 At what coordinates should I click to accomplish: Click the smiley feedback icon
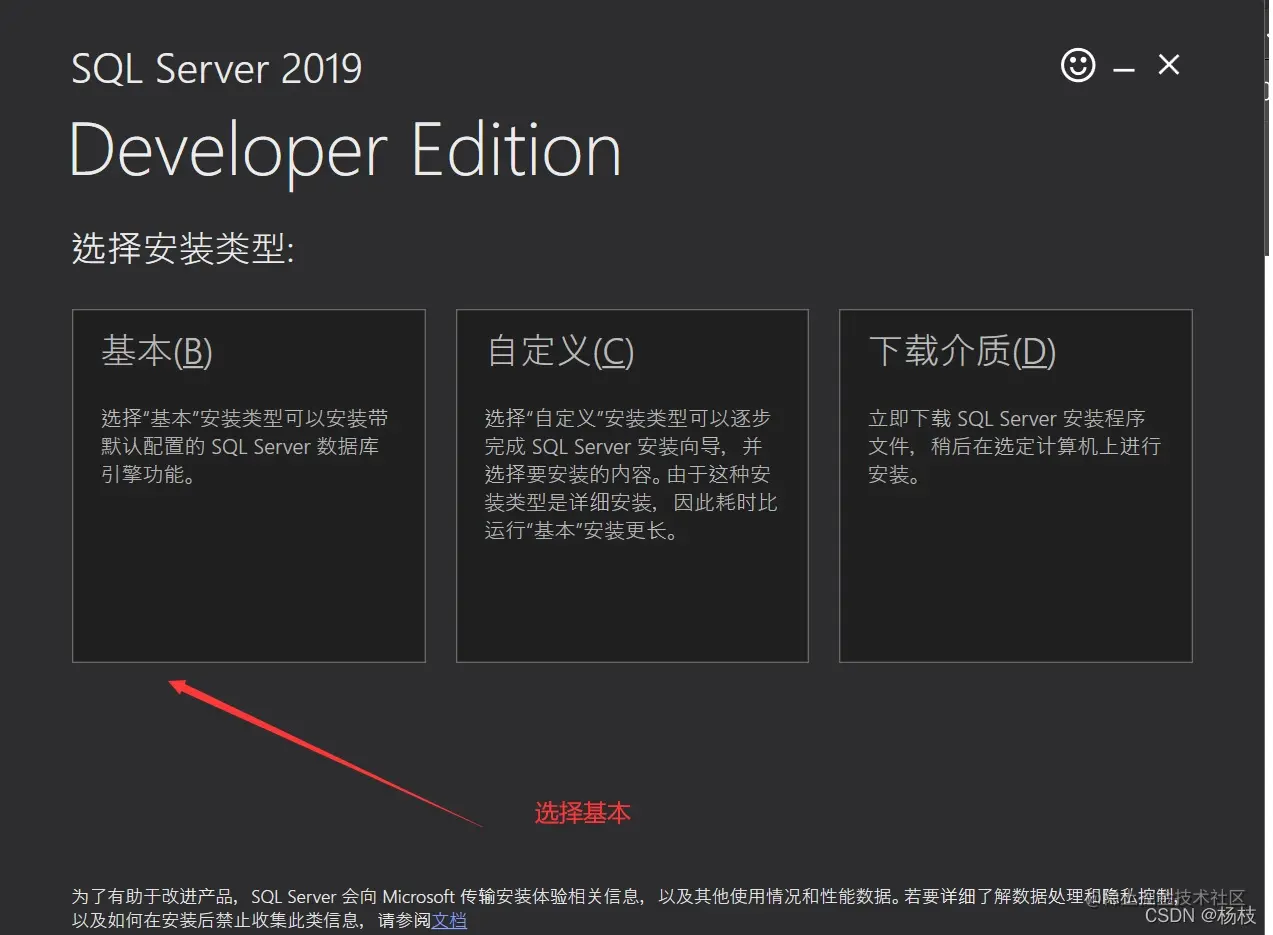[x=1077, y=66]
